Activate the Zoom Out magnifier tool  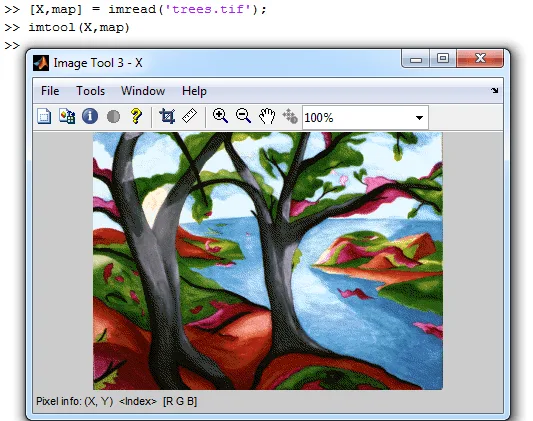pyautogui.click(x=243, y=116)
